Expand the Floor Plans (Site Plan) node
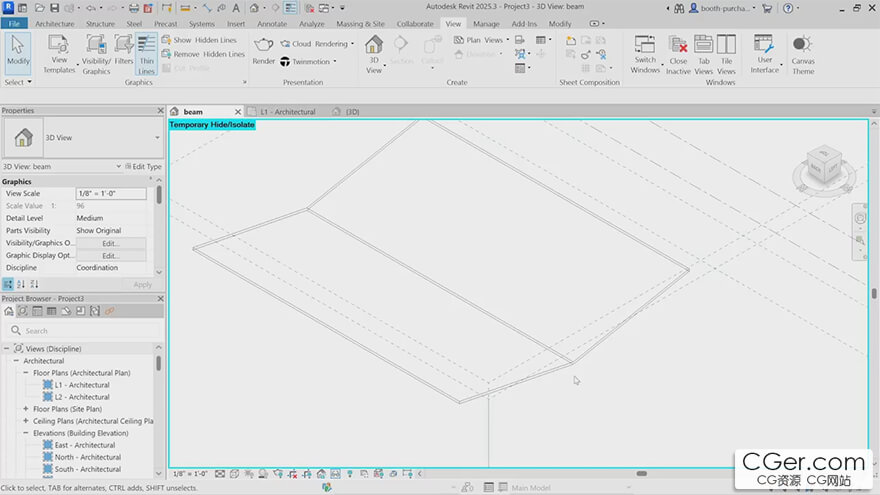Viewport: 880px width, 495px height. tap(26, 409)
